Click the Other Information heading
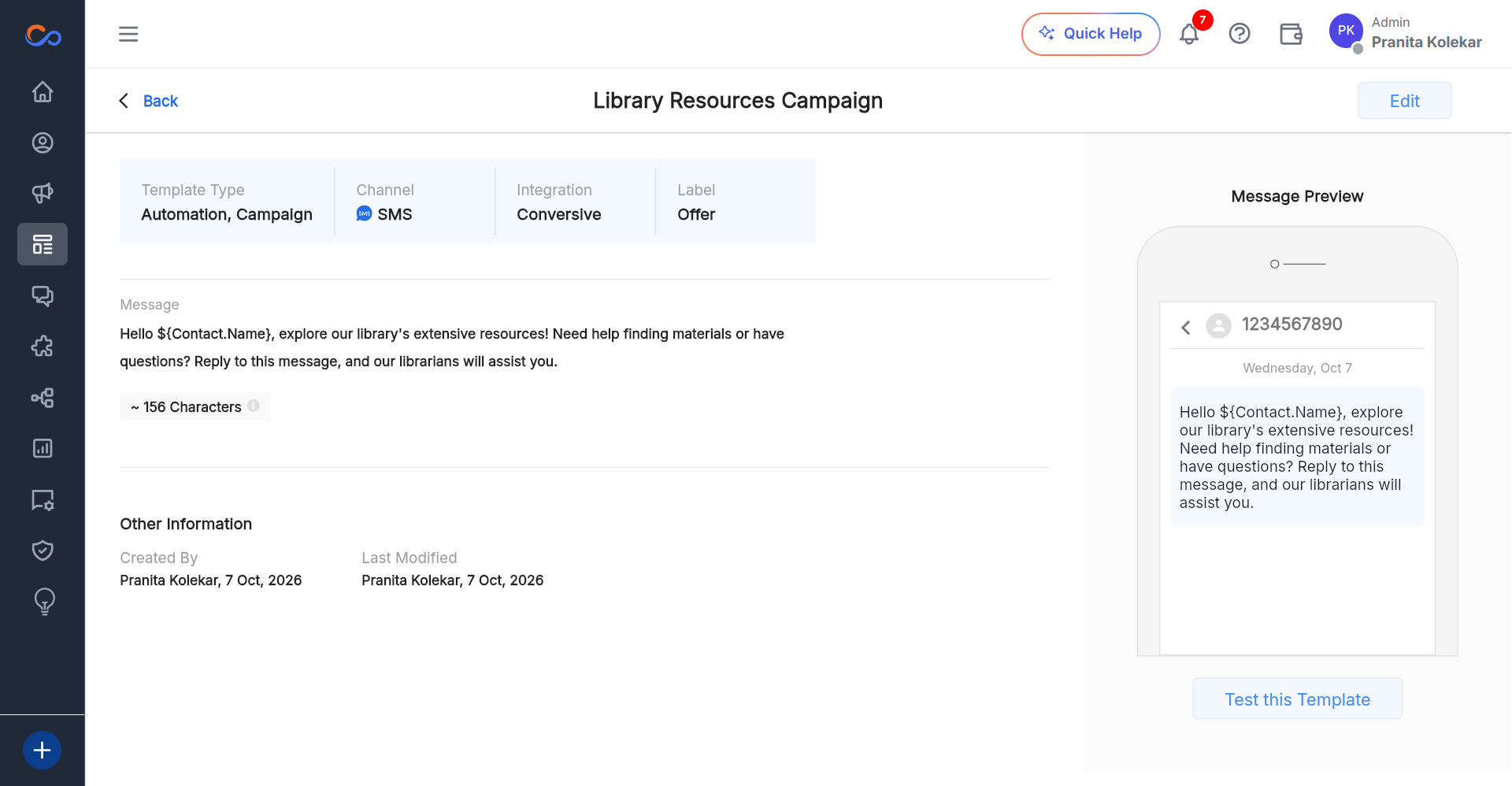Viewport: 1512px width, 786px height. (x=186, y=524)
